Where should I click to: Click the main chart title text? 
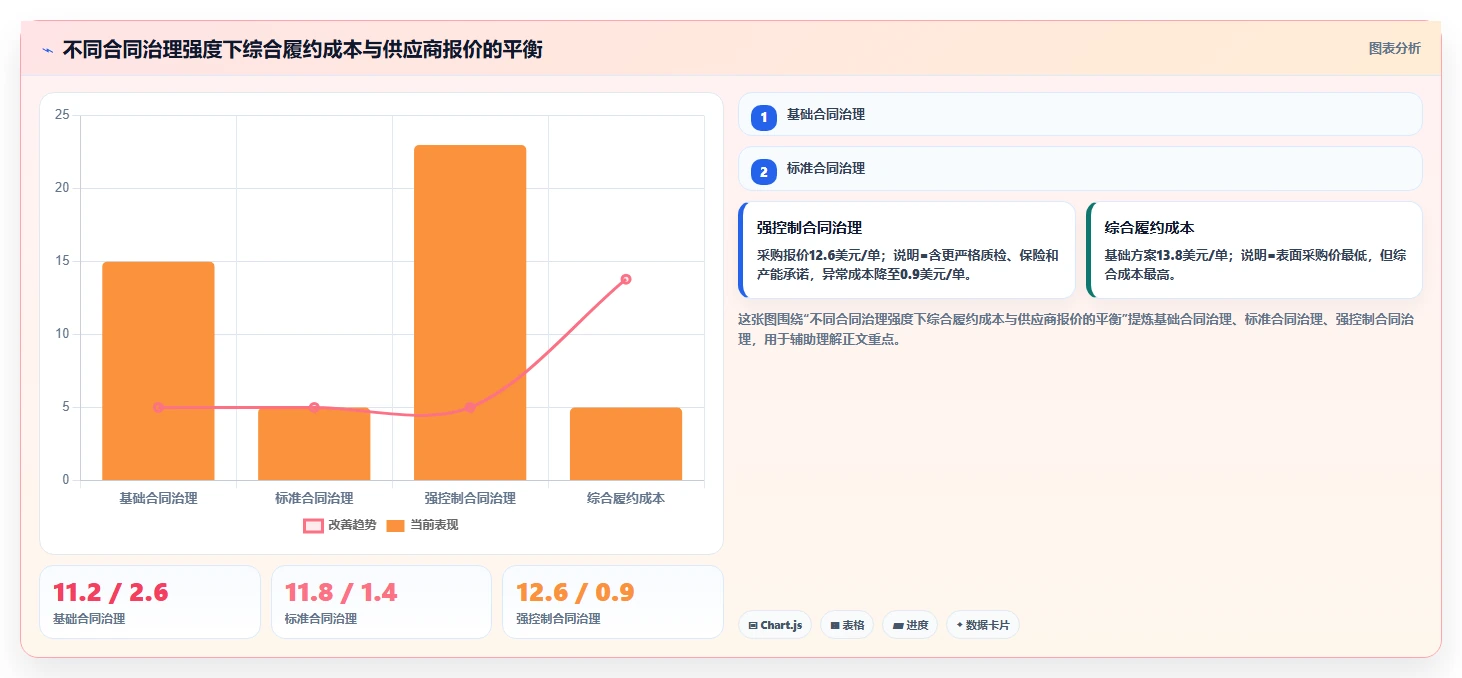click(302, 49)
